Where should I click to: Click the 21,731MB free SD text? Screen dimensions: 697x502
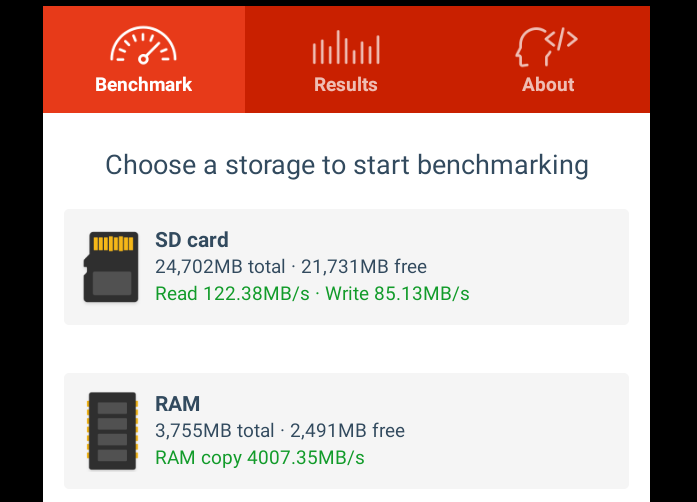click(364, 267)
